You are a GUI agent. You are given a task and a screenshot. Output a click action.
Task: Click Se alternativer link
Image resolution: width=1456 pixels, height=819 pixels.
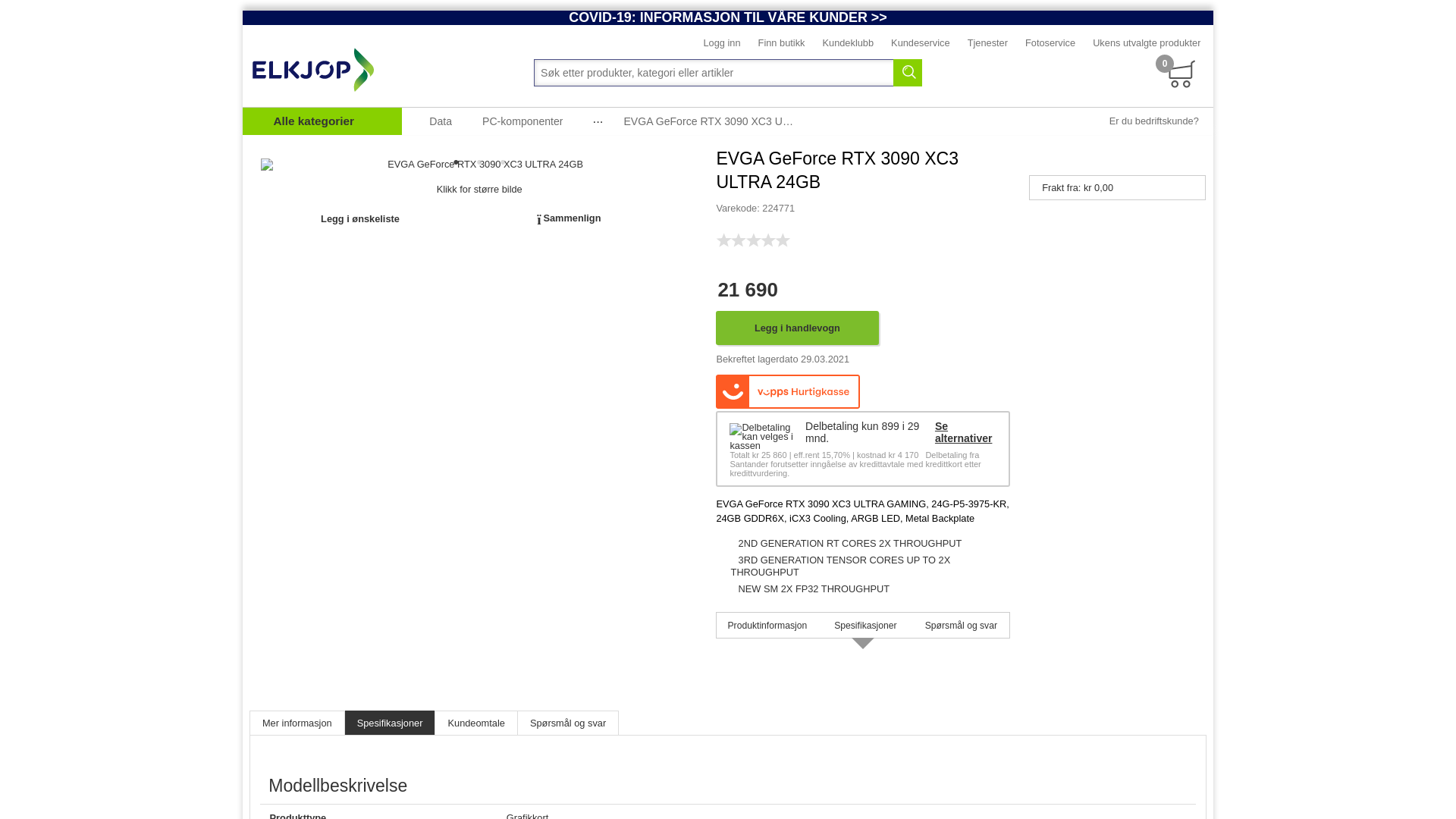click(x=963, y=432)
